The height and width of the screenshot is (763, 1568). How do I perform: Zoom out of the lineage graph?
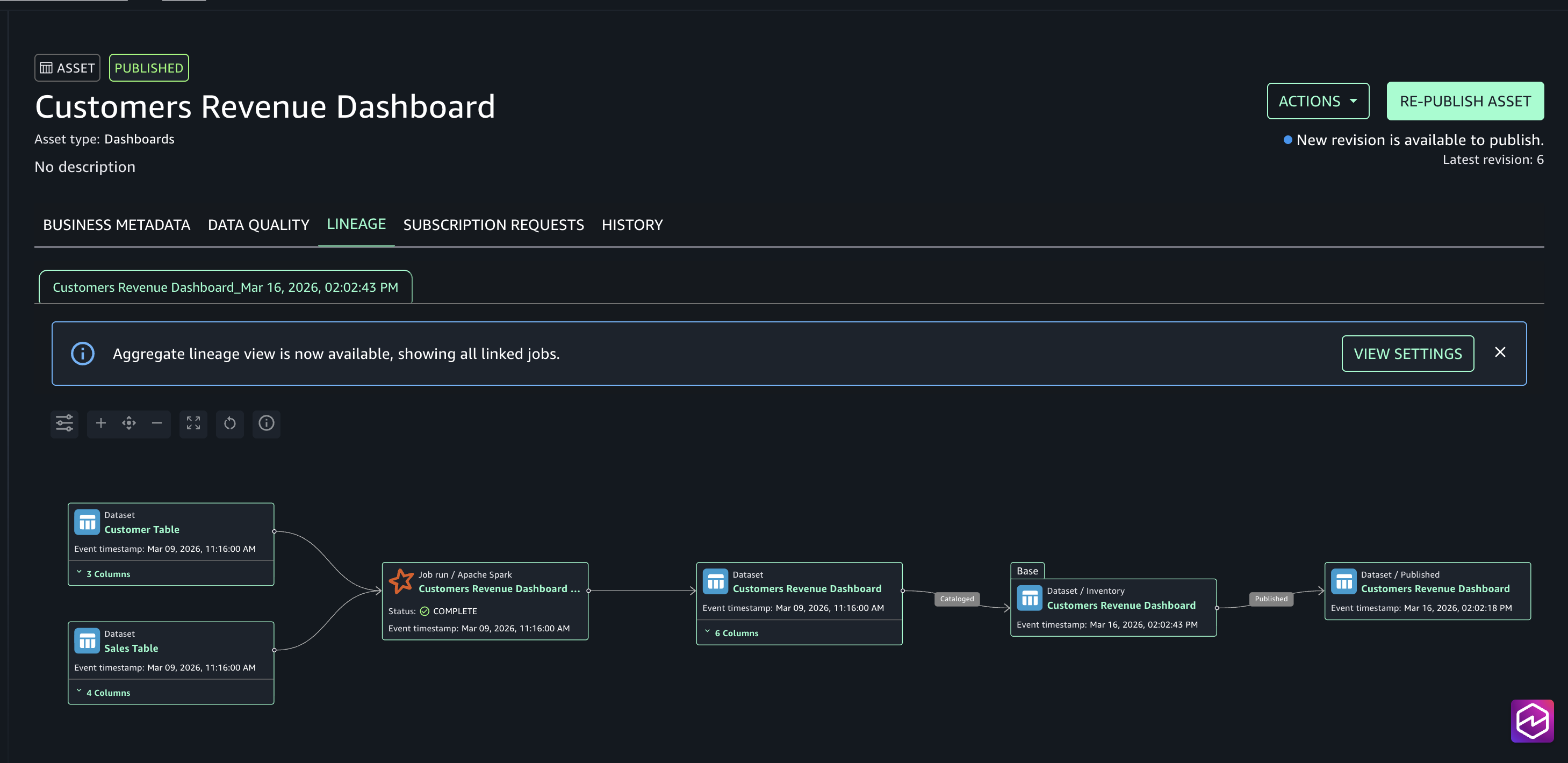[x=157, y=423]
